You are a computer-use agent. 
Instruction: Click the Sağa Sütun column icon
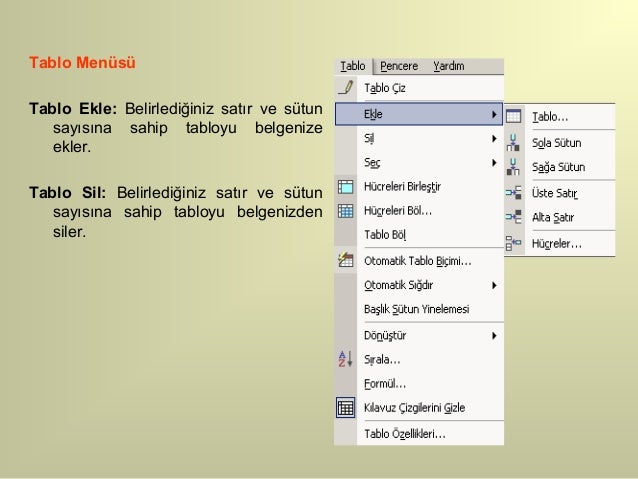513,167
